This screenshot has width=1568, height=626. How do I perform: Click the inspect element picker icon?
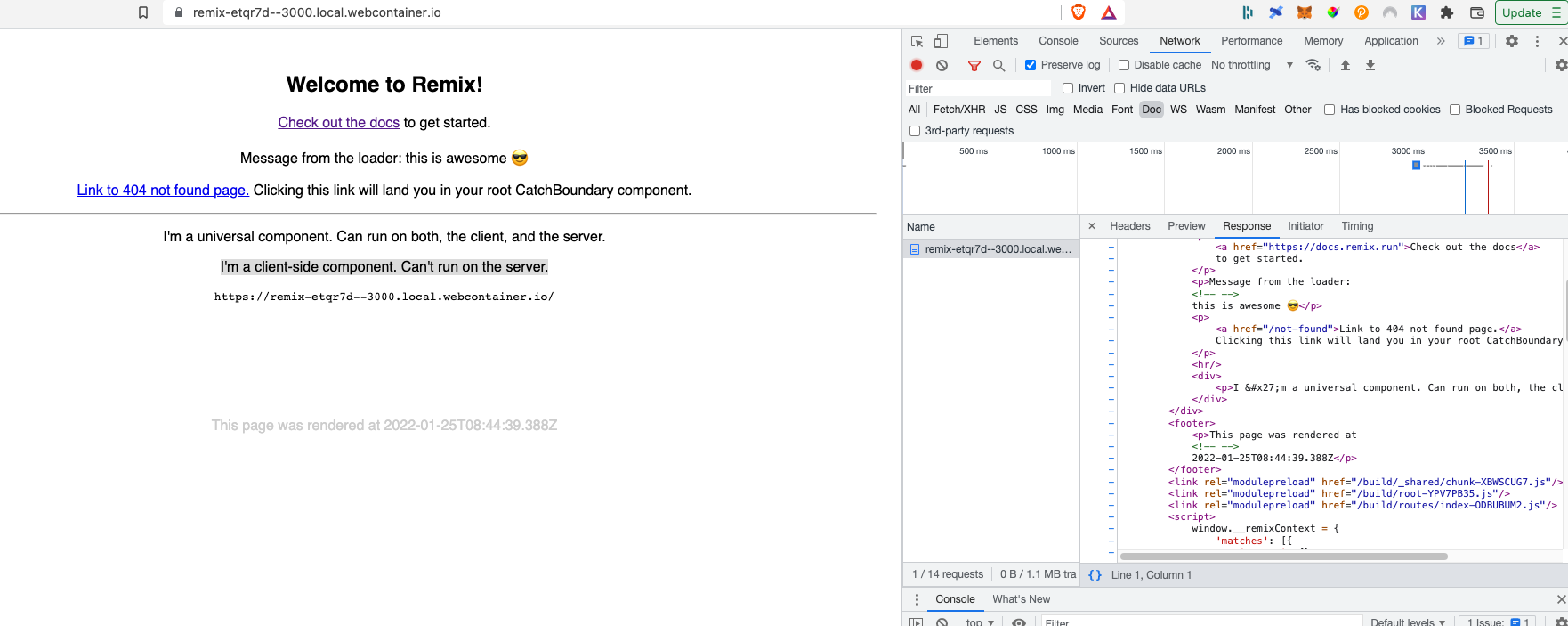pos(917,41)
